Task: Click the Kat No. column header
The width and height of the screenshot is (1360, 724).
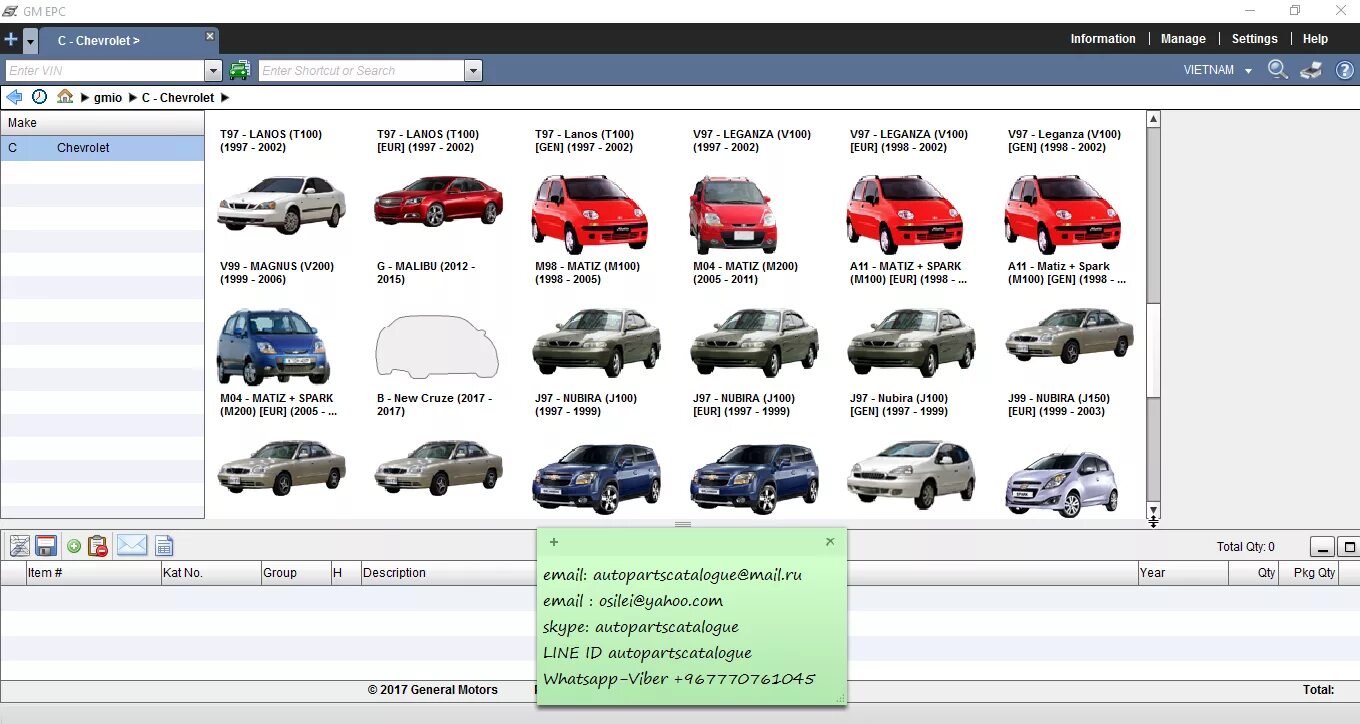Action: tap(210, 573)
